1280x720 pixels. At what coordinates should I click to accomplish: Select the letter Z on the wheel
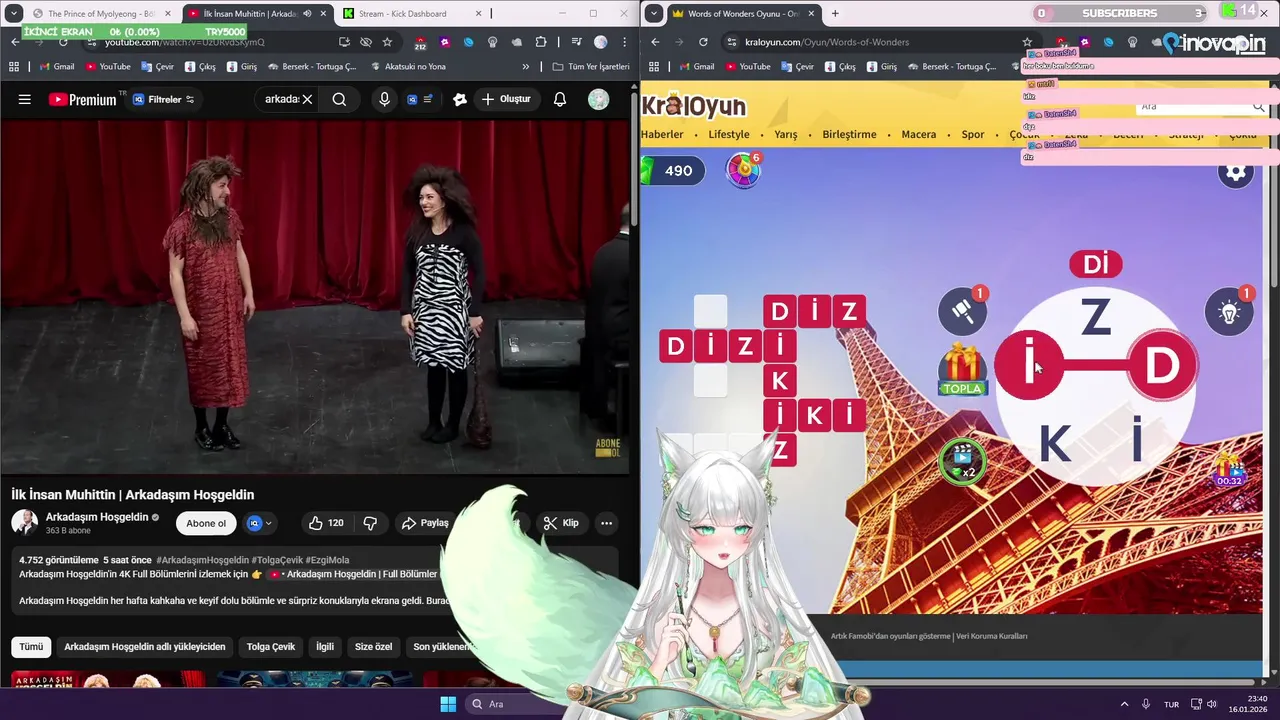point(1096,319)
